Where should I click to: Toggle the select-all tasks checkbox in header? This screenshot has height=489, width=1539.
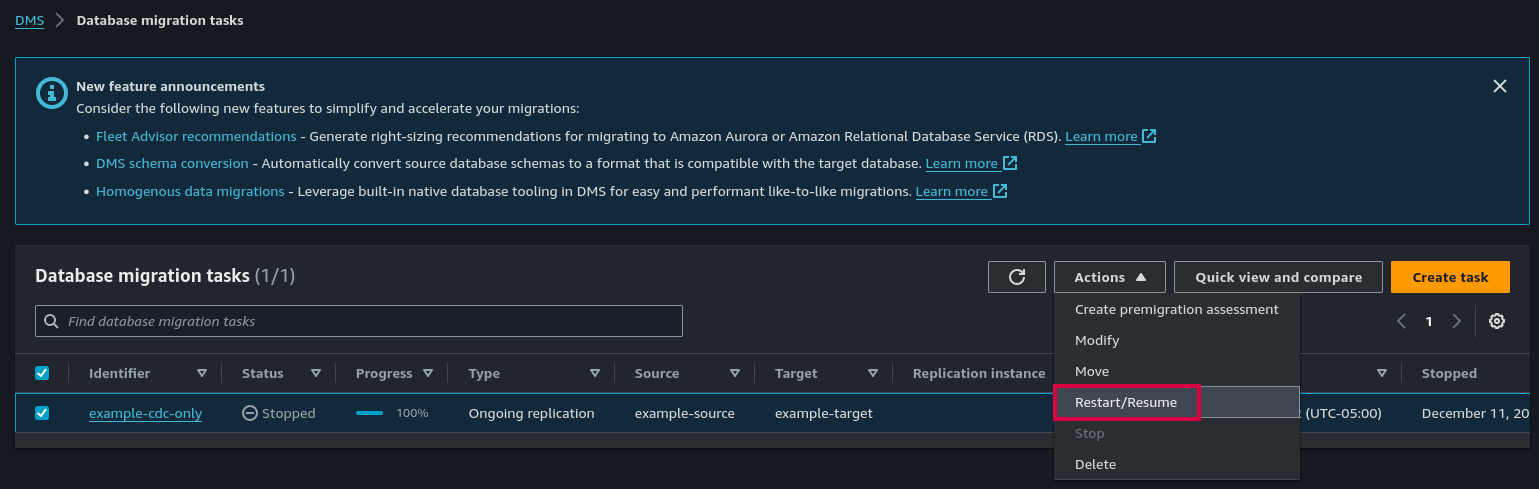pyautogui.click(x=42, y=373)
